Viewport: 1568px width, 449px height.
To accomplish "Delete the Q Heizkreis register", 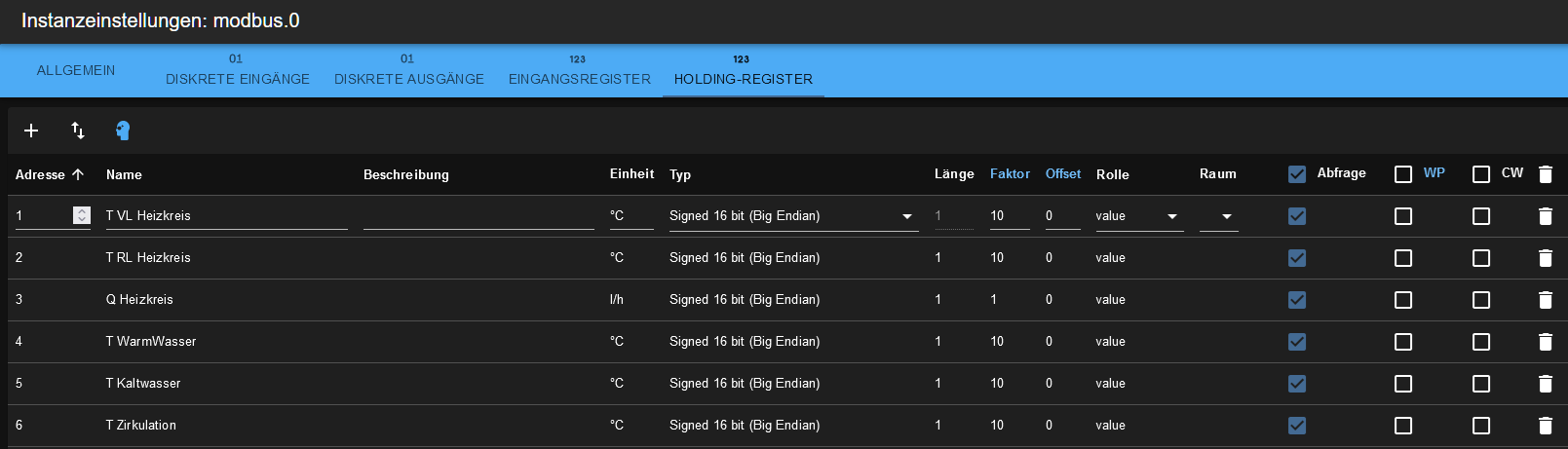I will 1546,300.
